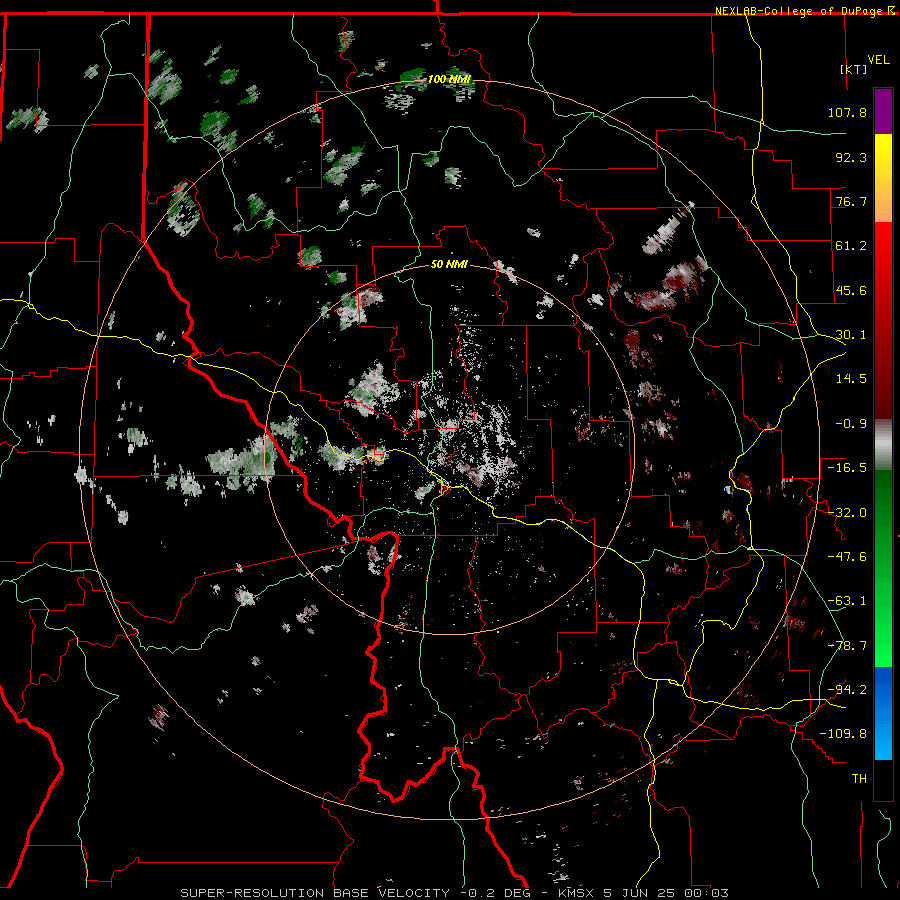900x900 pixels.
Task: Click the -94.2 value on velocity scale
Action: pyautogui.click(x=847, y=690)
